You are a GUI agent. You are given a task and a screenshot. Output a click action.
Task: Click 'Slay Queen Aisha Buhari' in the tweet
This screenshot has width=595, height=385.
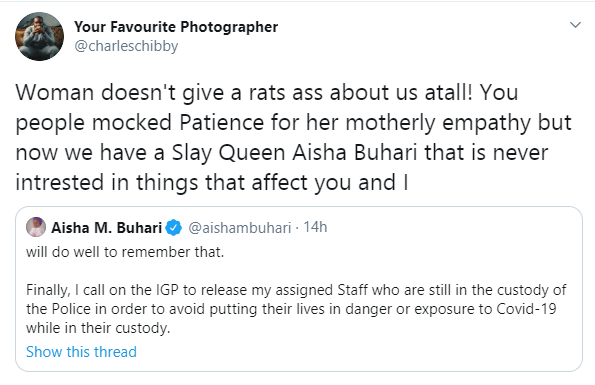click(294, 152)
